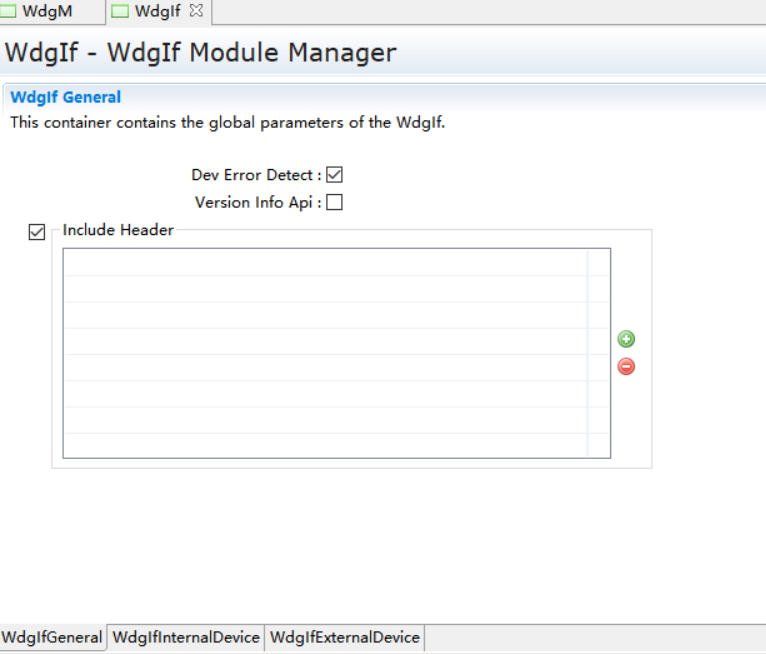This screenshot has width=766, height=654.
Task: Uncheck the Include Header group checkbox
Action: tap(37, 232)
